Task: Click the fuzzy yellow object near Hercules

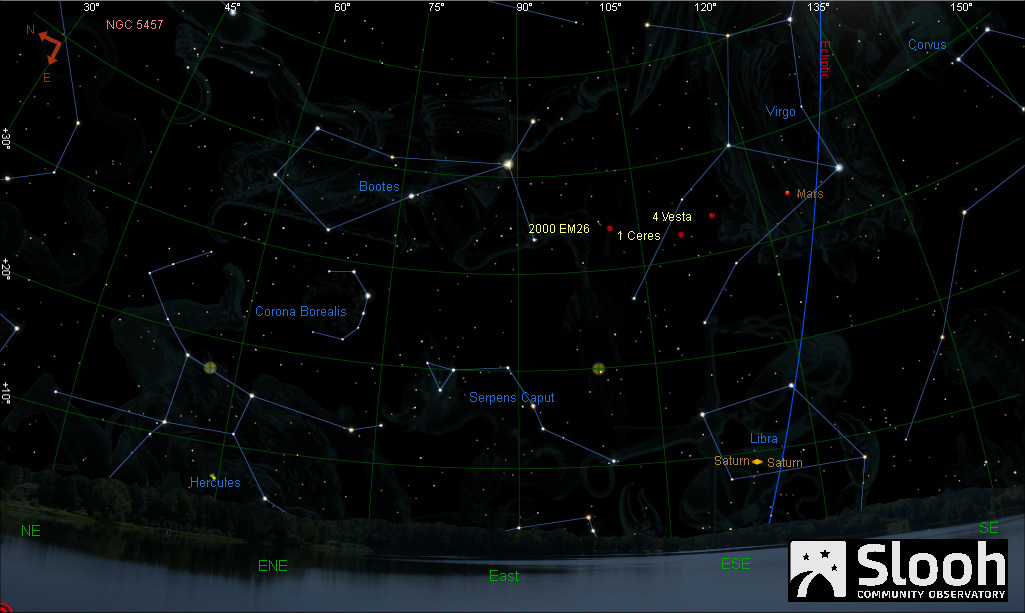Action: point(210,367)
